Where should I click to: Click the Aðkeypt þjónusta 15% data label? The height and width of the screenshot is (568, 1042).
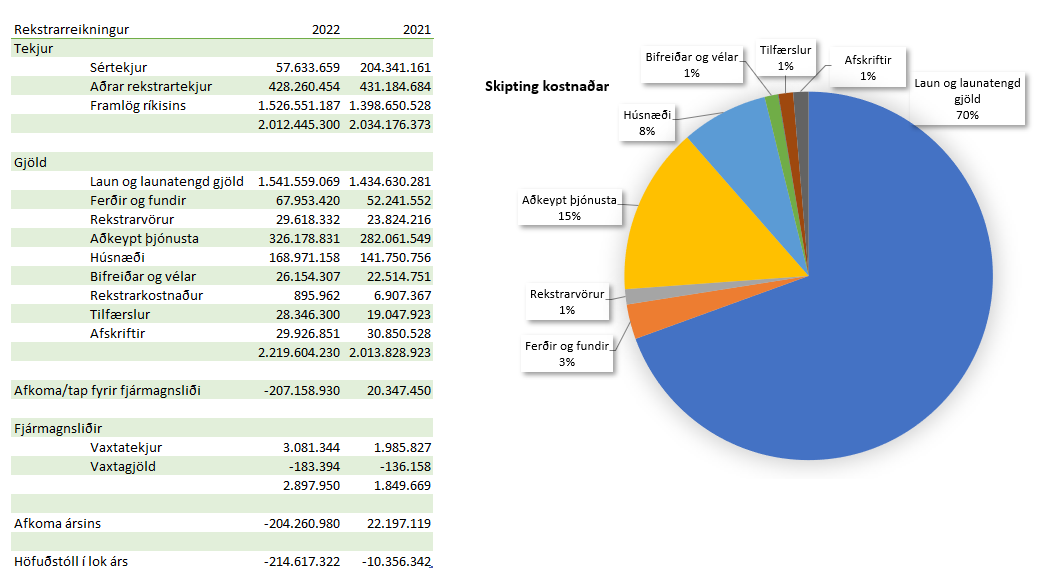click(570, 208)
